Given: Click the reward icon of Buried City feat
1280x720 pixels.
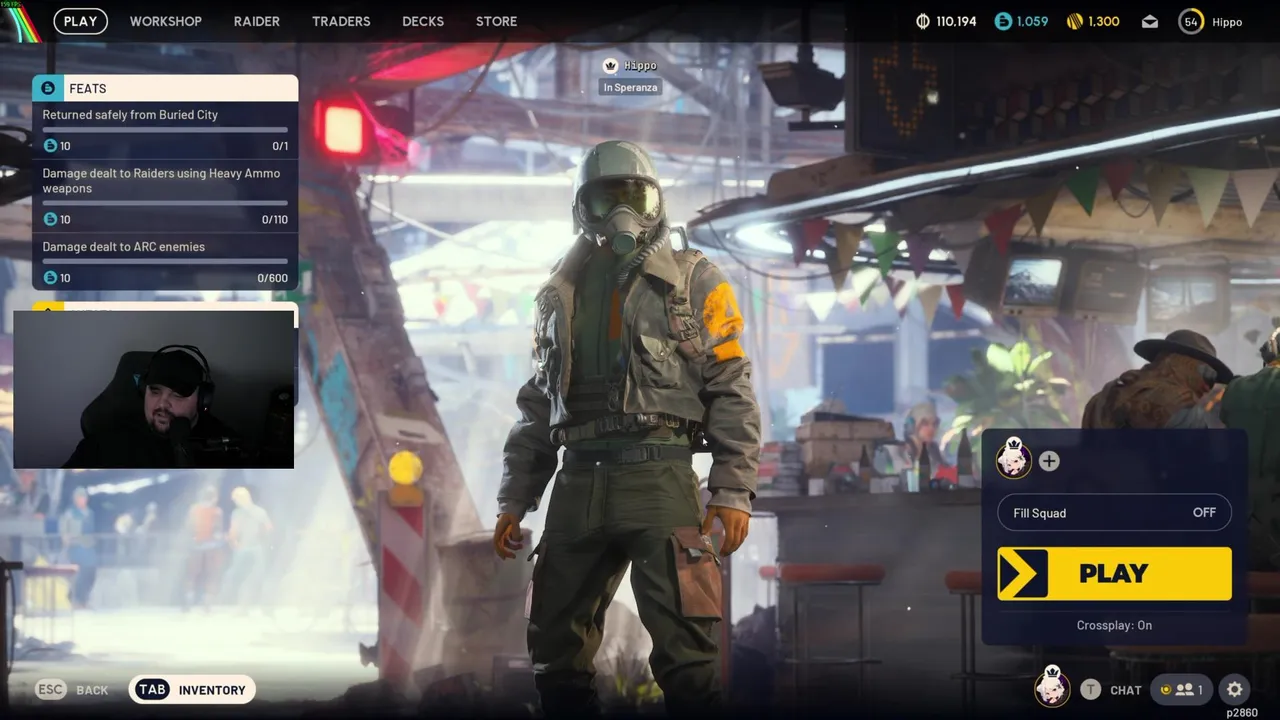Looking at the screenshot, I should click(x=50, y=146).
